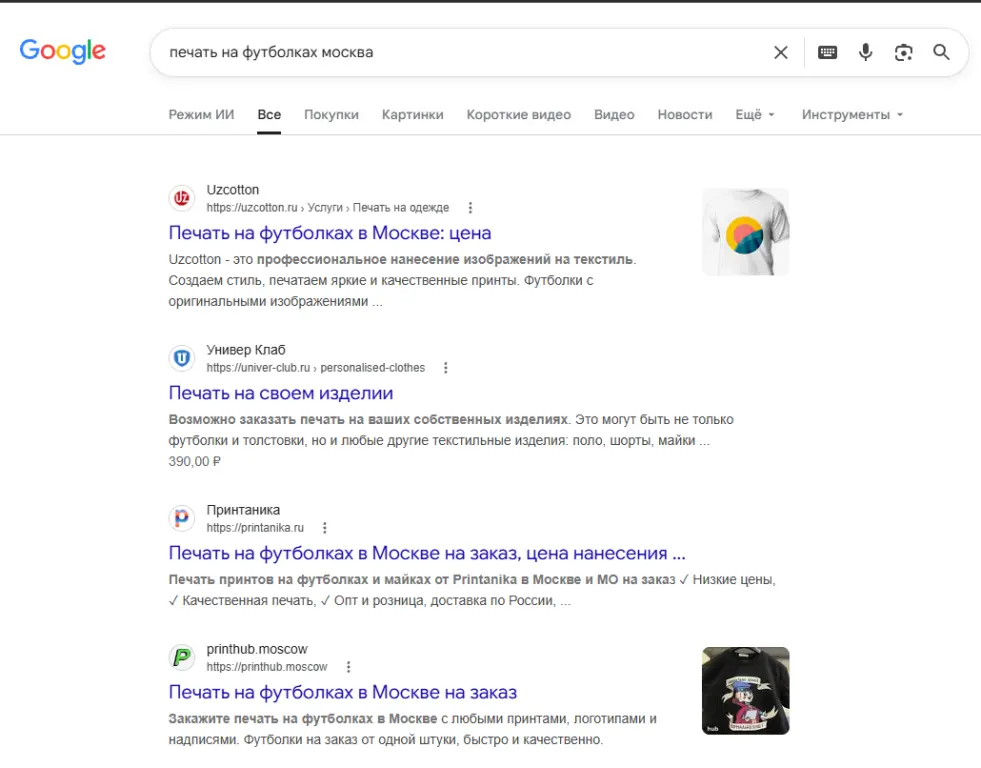The image size is (981, 768).
Task: Click snippet starting Uzcotton - это профессиональное
Action: (402, 280)
